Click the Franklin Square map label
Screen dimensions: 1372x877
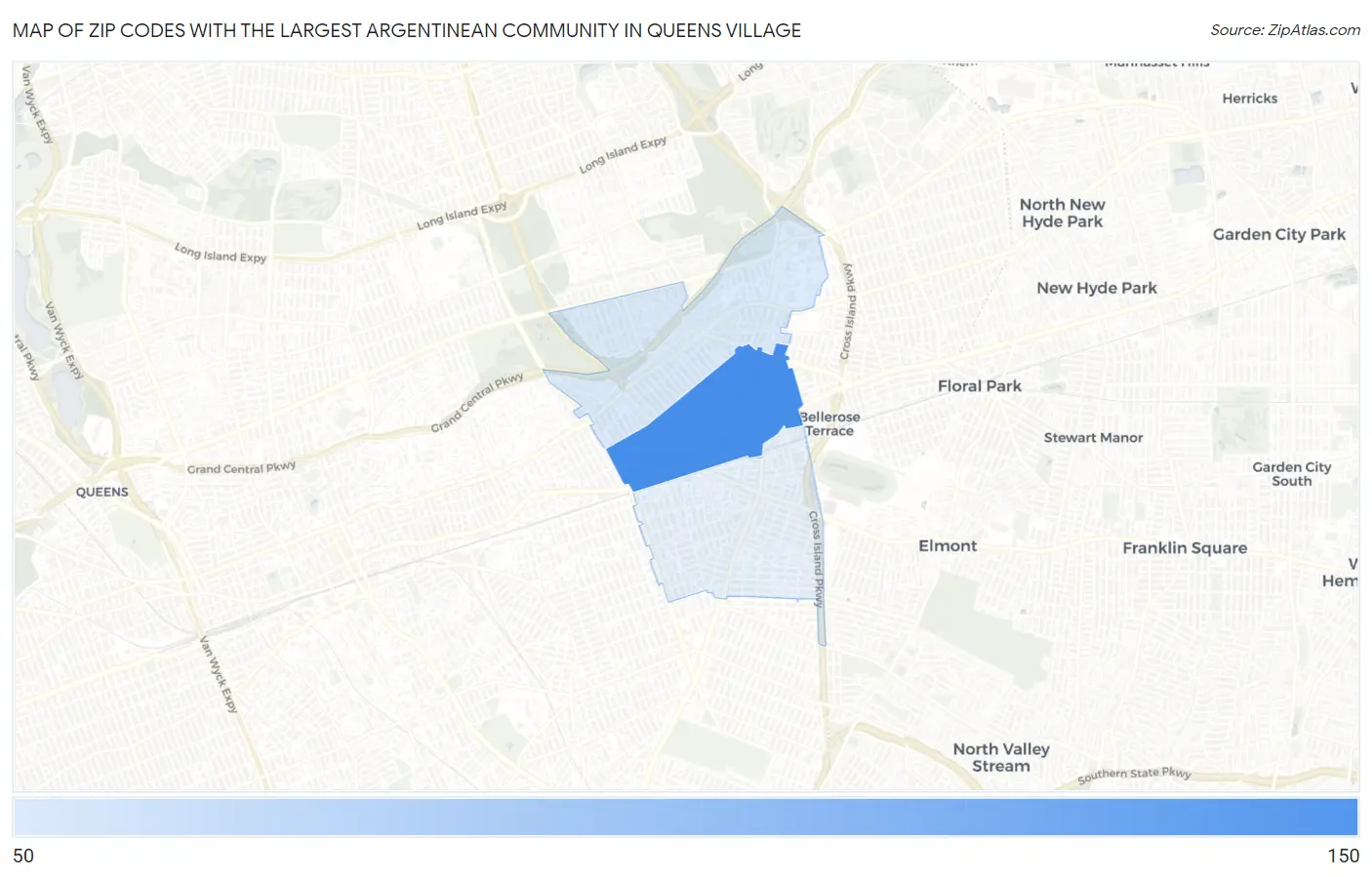pos(1185,548)
